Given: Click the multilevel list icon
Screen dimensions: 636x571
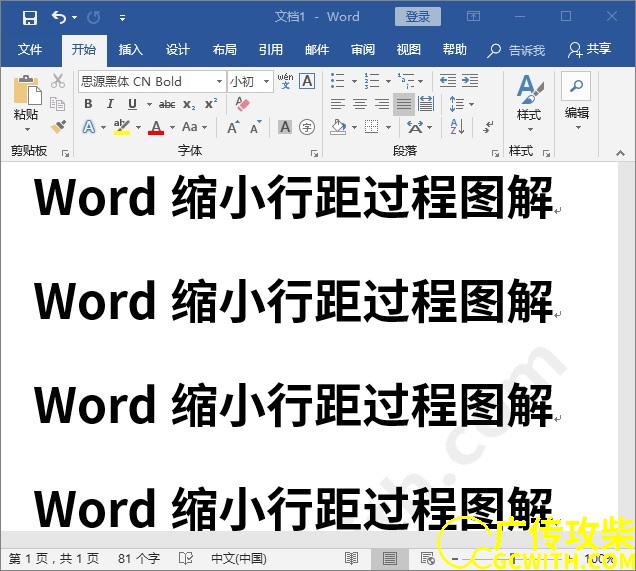Looking at the screenshot, I should pyautogui.click(x=406, y=81).
